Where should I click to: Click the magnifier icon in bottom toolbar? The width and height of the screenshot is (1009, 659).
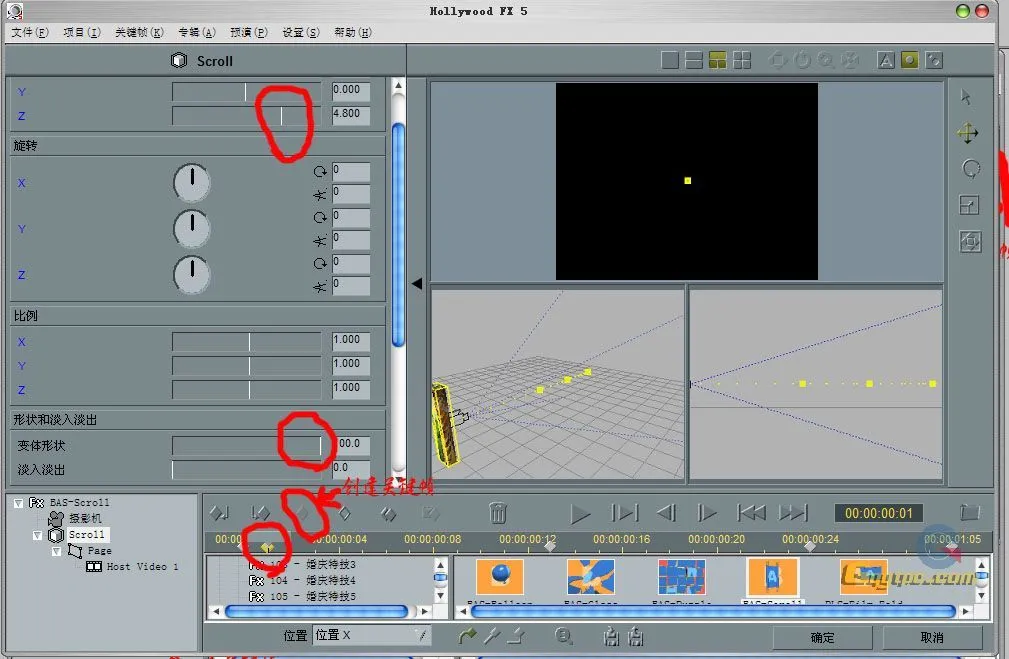(x=564, y=636)
